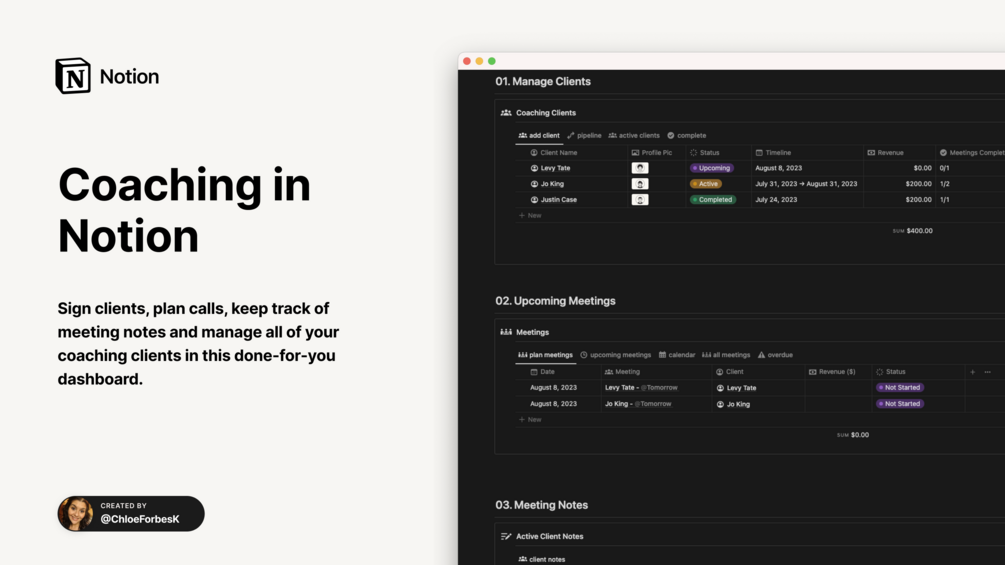Click the Meeting column header
Screen dimensions: 1005x565
click(x=622, y=372)
